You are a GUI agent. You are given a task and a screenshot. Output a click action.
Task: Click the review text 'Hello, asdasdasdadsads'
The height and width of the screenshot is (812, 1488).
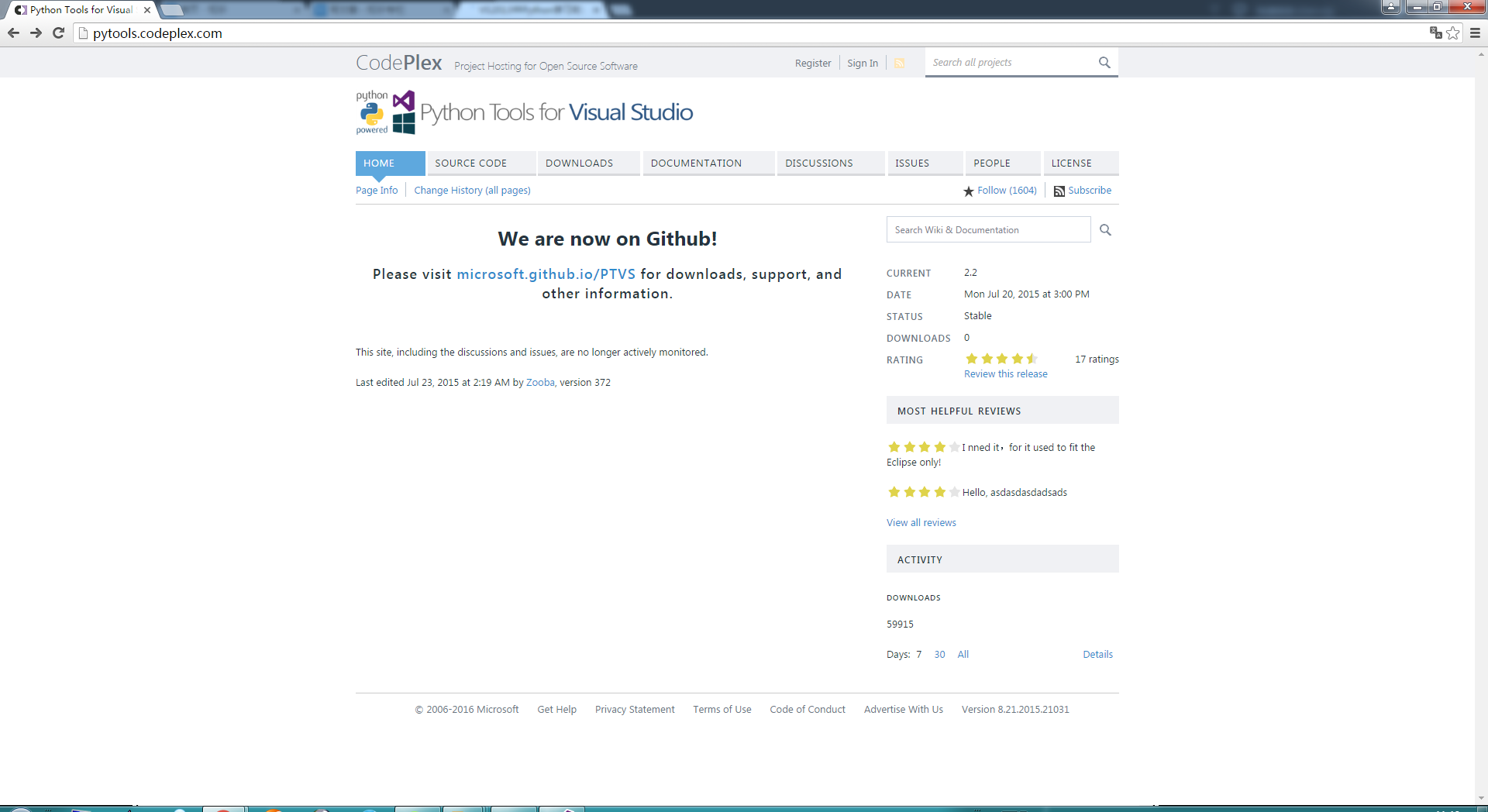pos(1014,493)
